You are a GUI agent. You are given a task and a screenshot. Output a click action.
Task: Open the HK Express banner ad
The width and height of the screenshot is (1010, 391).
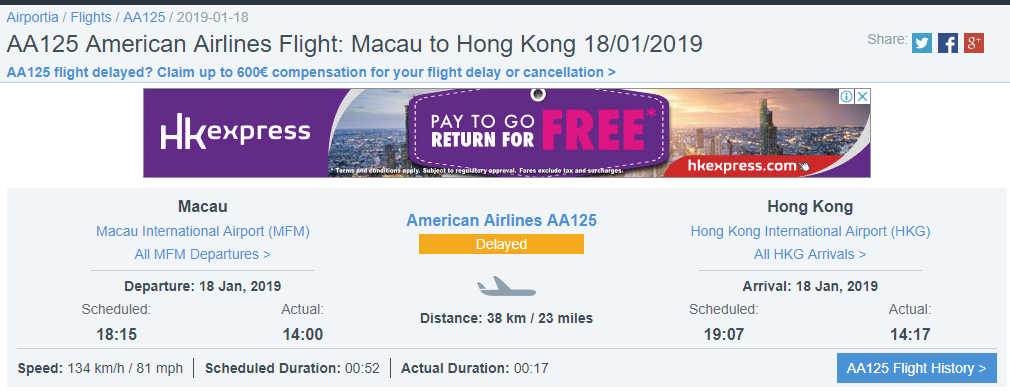506,133
